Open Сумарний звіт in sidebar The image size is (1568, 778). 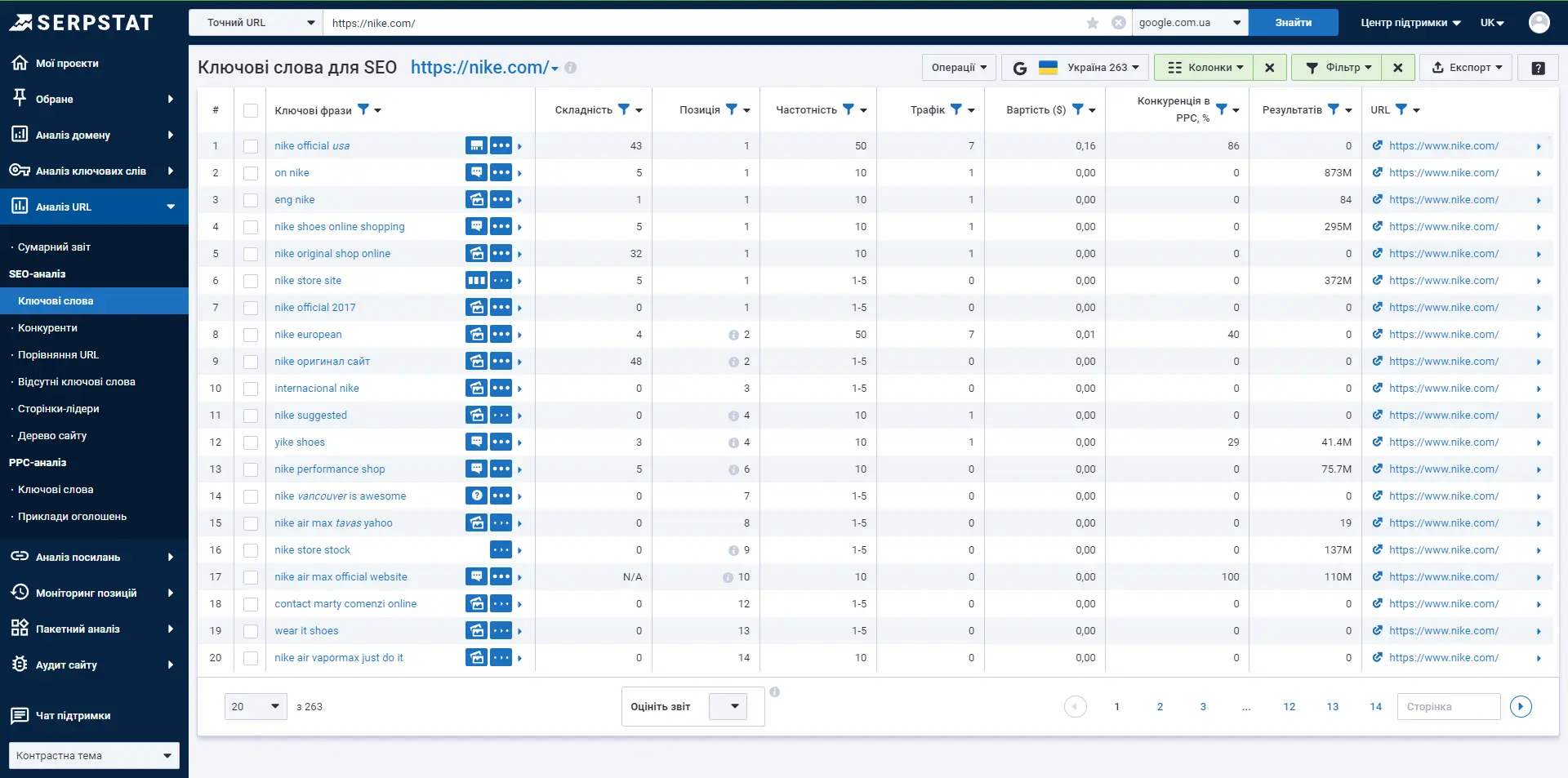54,247
